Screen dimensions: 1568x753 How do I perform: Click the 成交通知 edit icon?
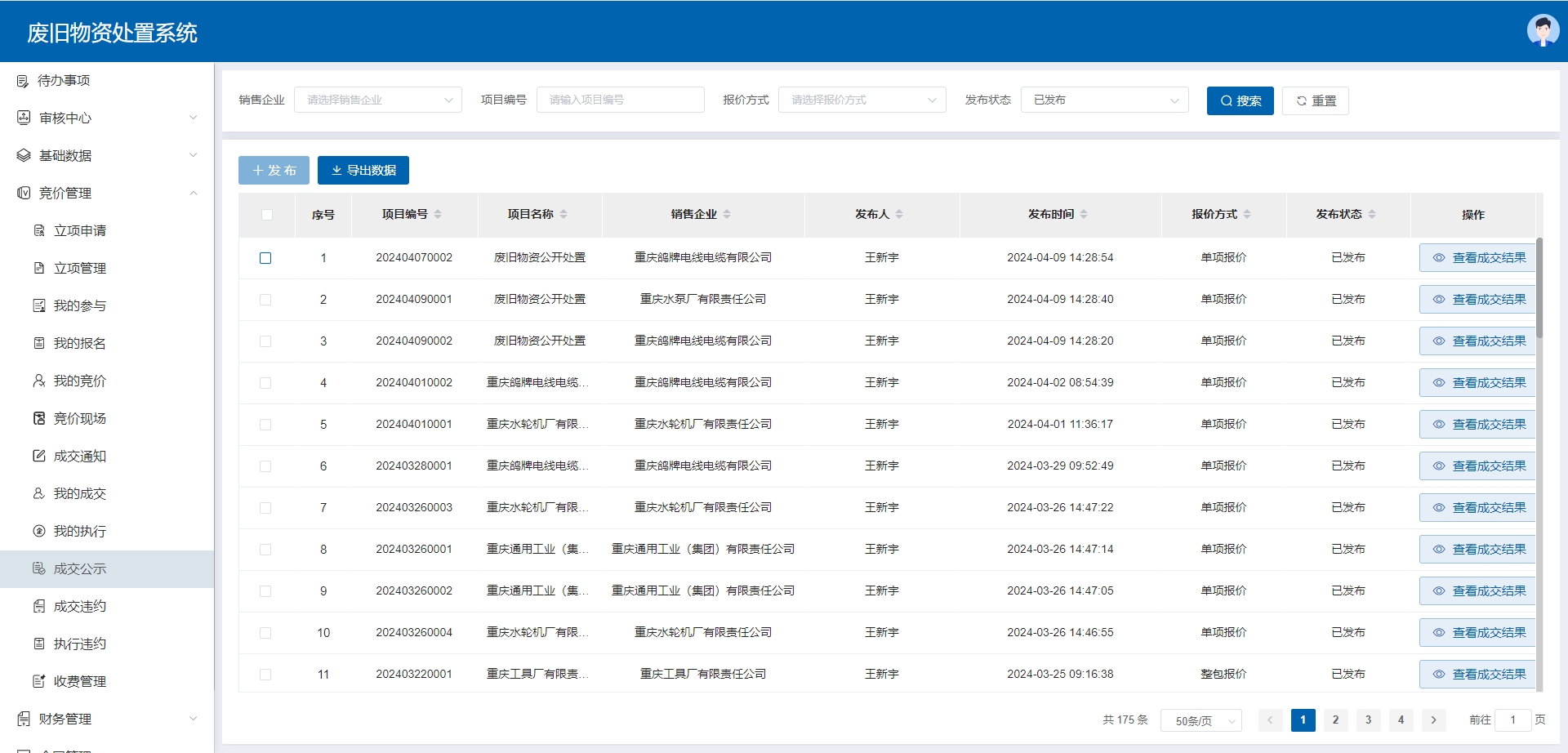(38, 456)
